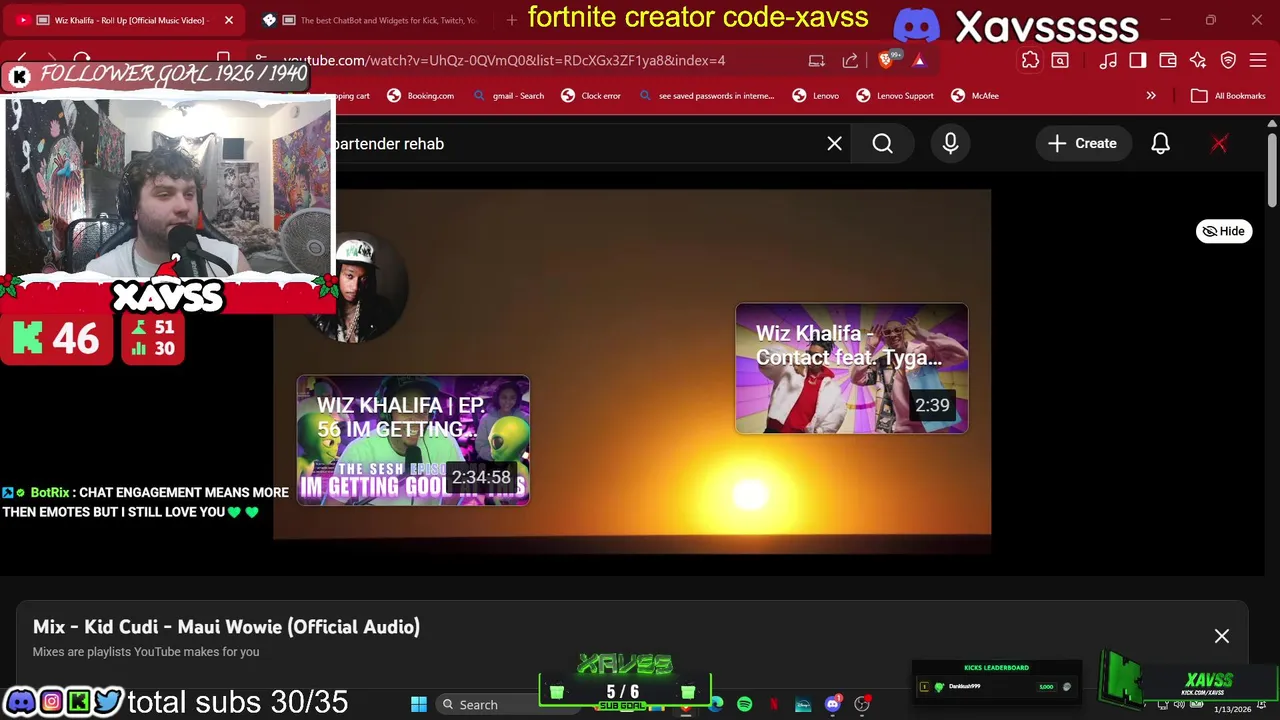Click the Instagram icon in the stream overlay

tap(51, 702)
